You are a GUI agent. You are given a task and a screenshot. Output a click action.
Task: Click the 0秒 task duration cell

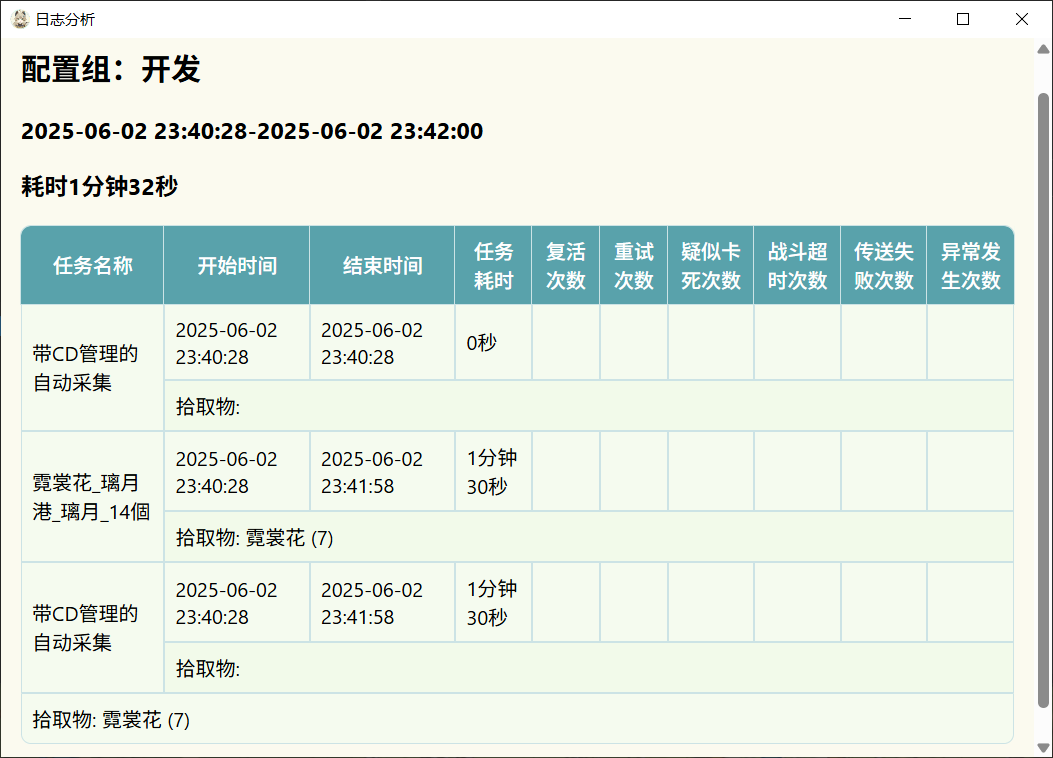[x=493, y=343]
